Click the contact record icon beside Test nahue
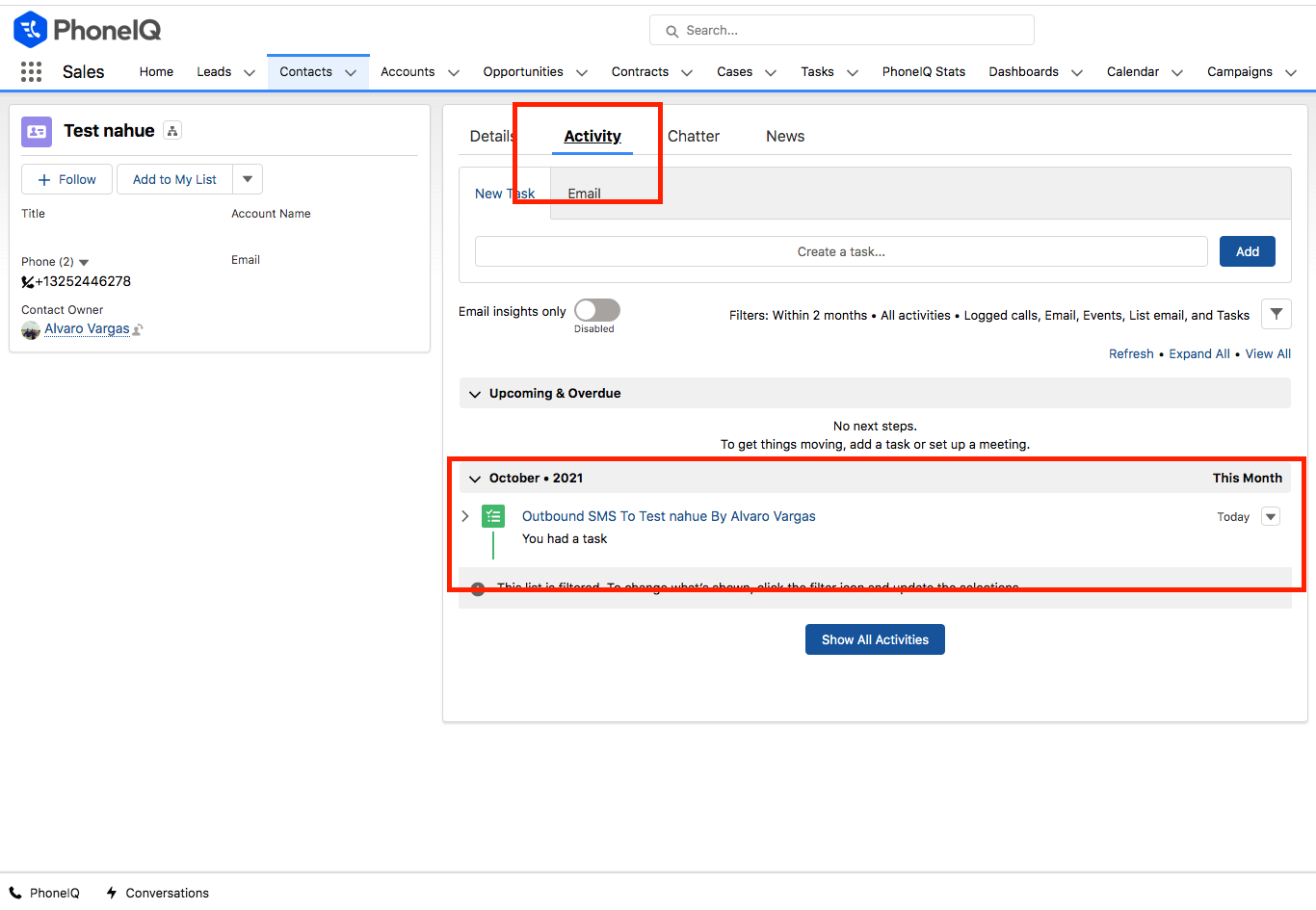This screenshot has height=910, width=1316. pos(37,132)
